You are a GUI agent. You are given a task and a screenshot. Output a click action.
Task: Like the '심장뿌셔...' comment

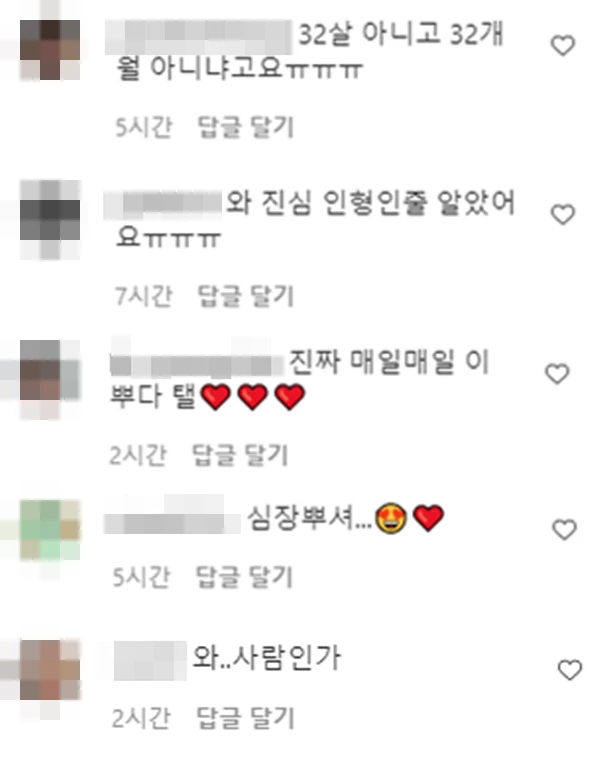click(x=564, y=530)
